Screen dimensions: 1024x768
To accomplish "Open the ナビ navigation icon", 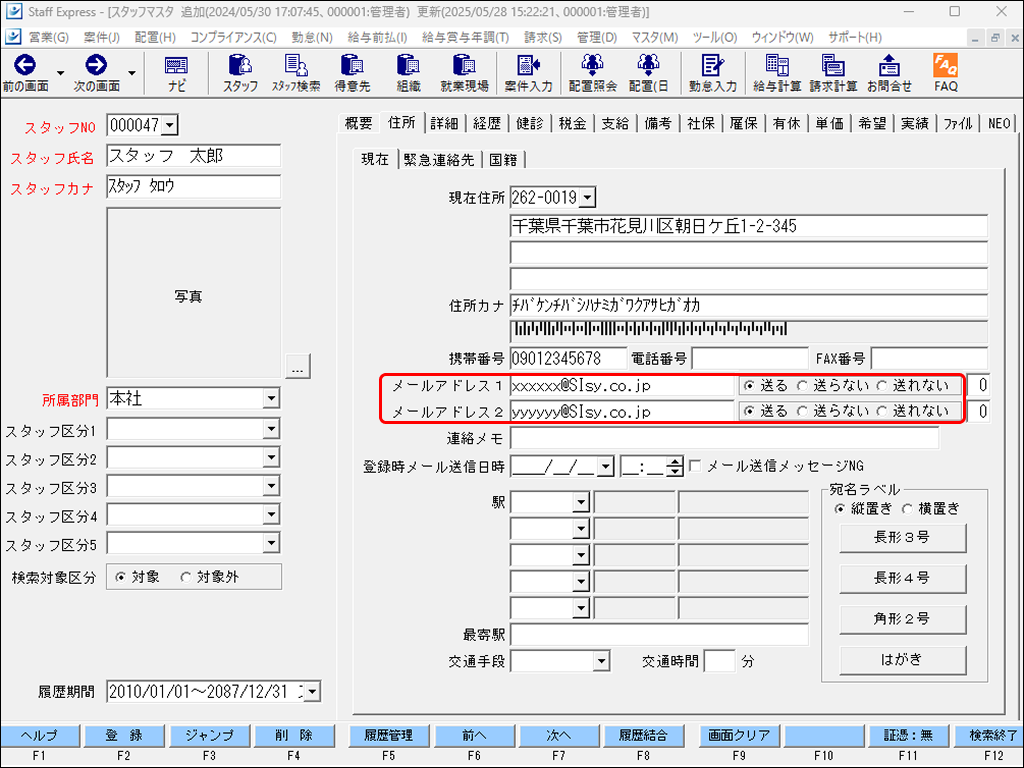I will point(176,73).
